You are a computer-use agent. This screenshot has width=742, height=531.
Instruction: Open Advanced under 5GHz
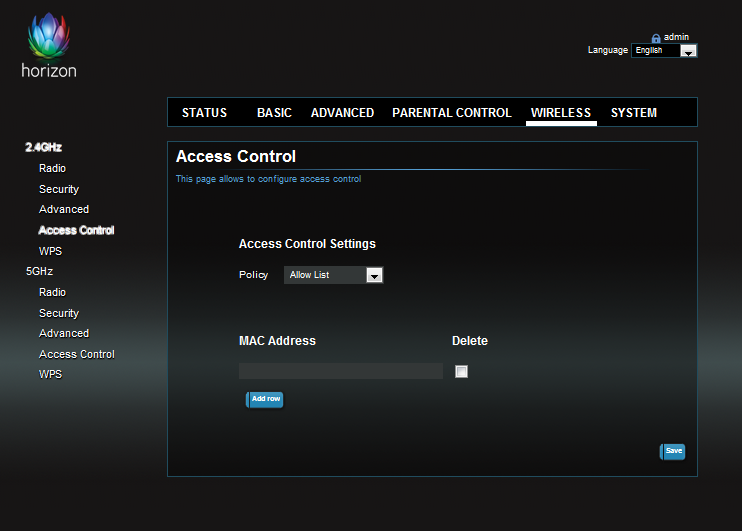click(64, 333)
